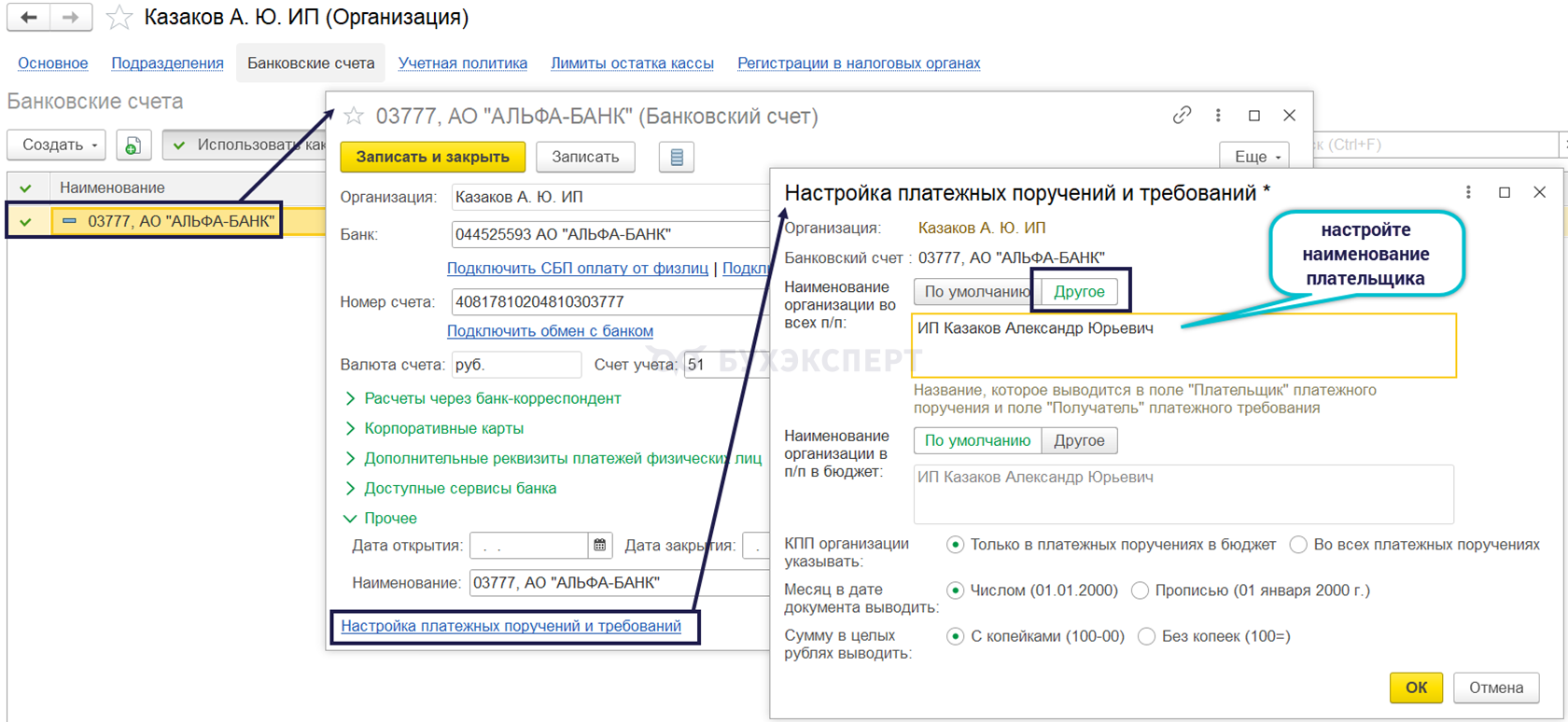This screenshot has width=1568, height=722.
Task: Select 'Без копеек (100=)' option
Action: (x=1146, y=636)
